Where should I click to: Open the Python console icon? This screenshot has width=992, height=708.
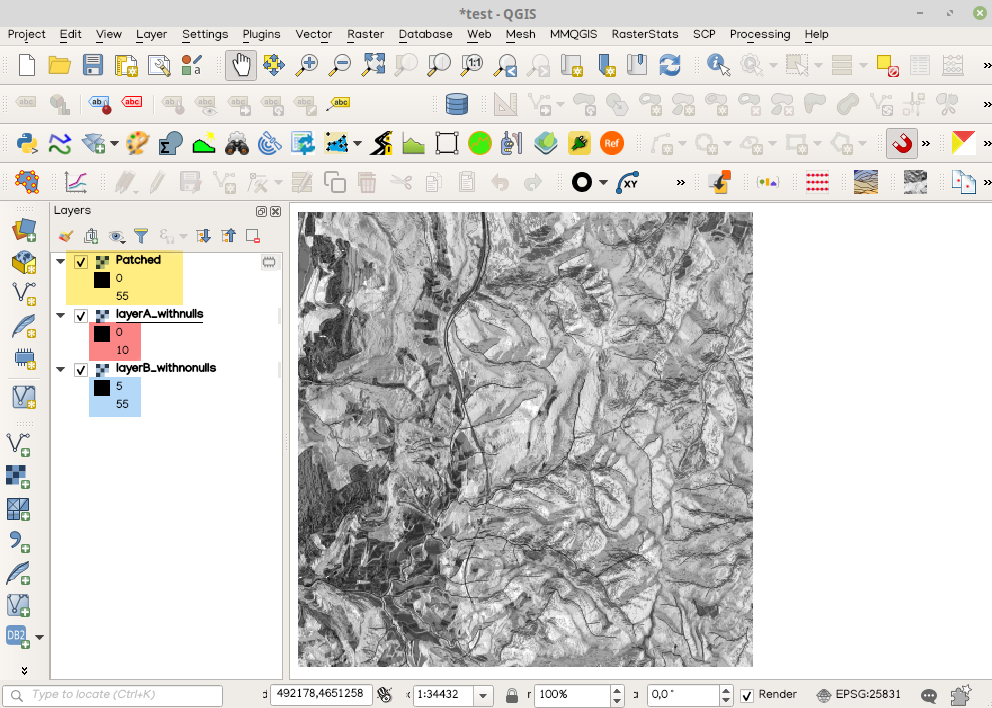[x=27, y=144]
